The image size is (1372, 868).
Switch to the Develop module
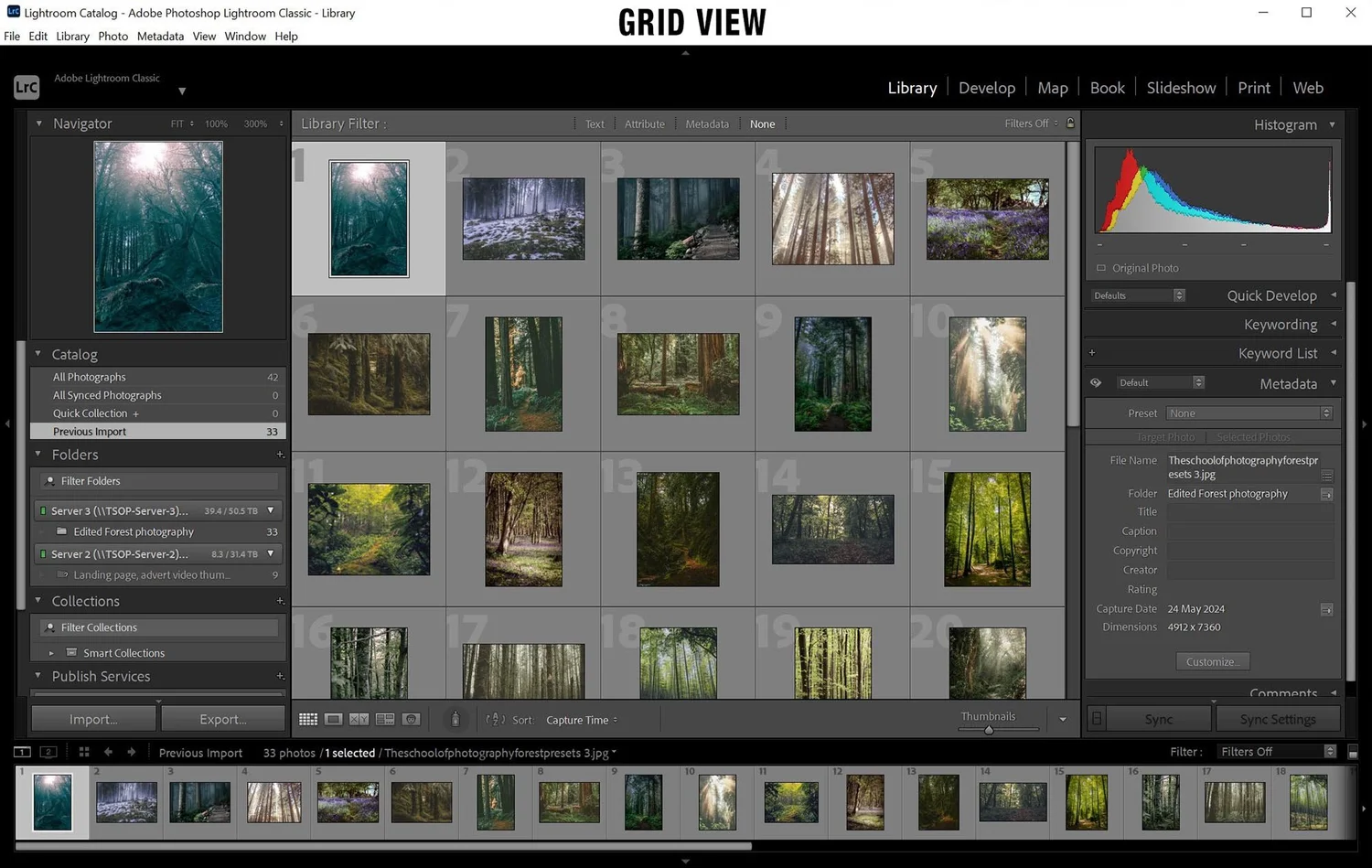coord(986,87)
